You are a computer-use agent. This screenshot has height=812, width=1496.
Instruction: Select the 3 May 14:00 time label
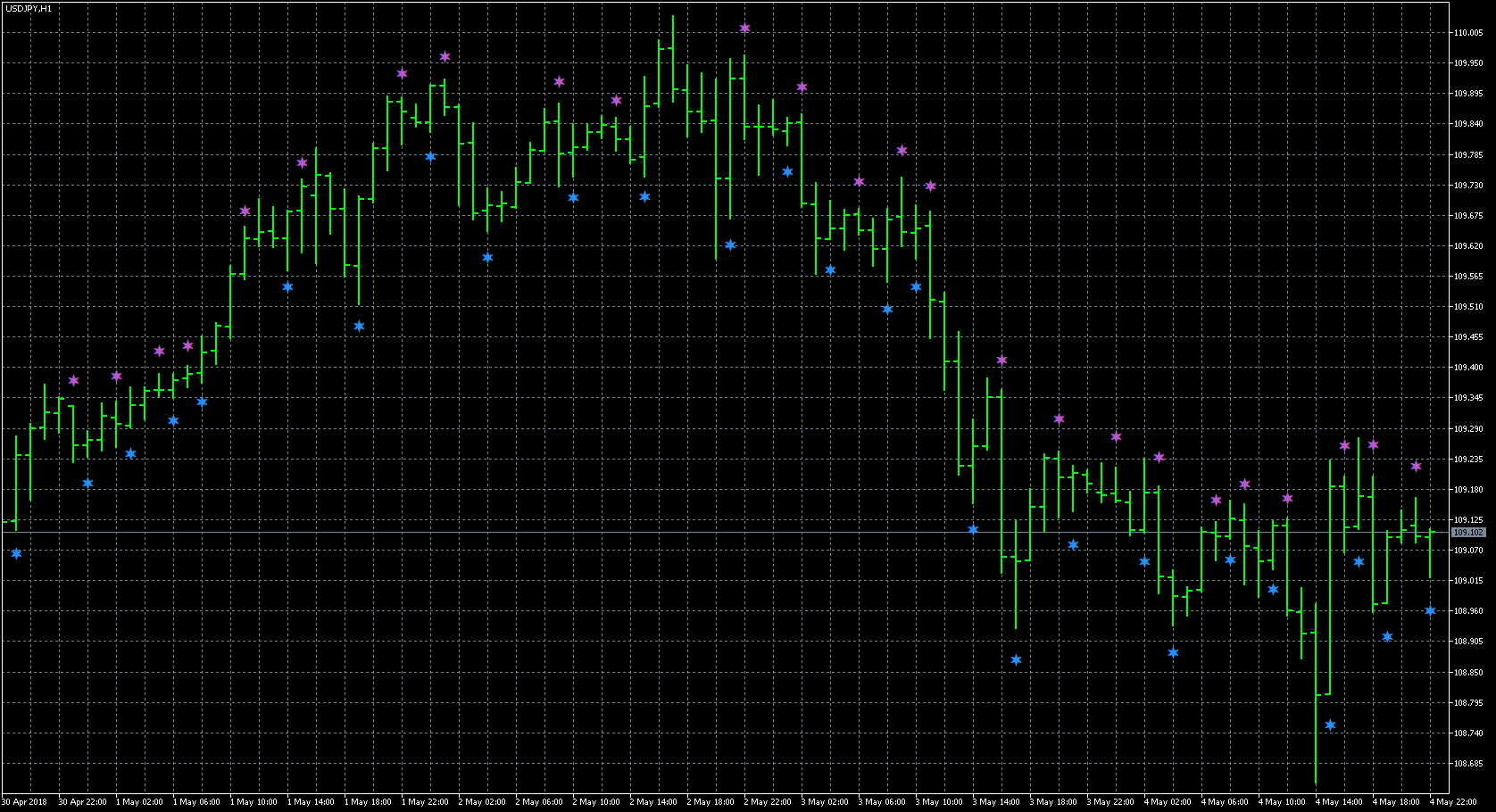[x=996, y=802]
